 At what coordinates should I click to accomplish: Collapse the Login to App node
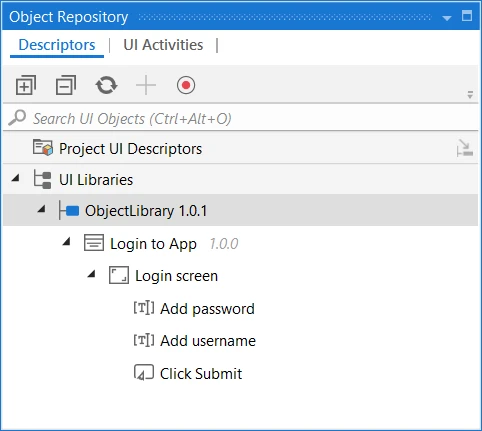66,241
